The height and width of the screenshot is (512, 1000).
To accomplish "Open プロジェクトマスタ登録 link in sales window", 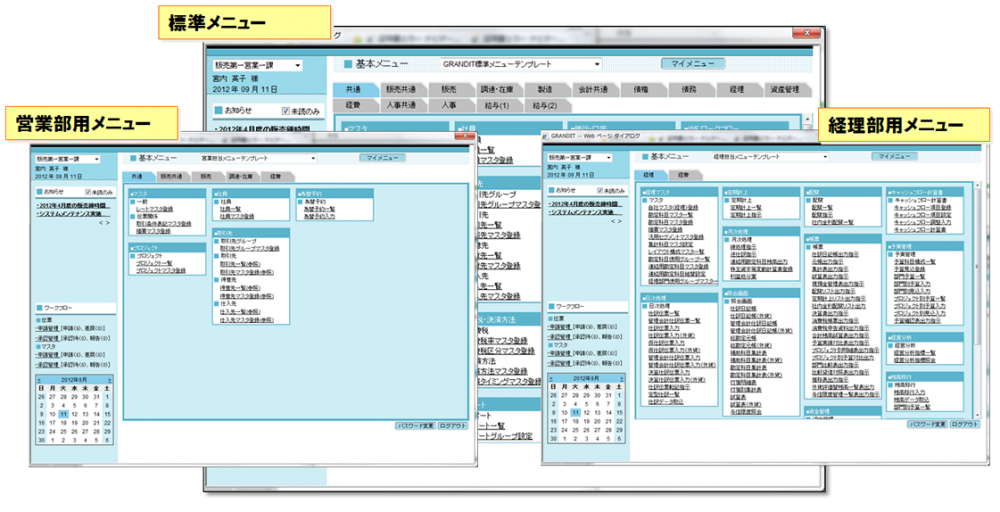I will point(161,271).
